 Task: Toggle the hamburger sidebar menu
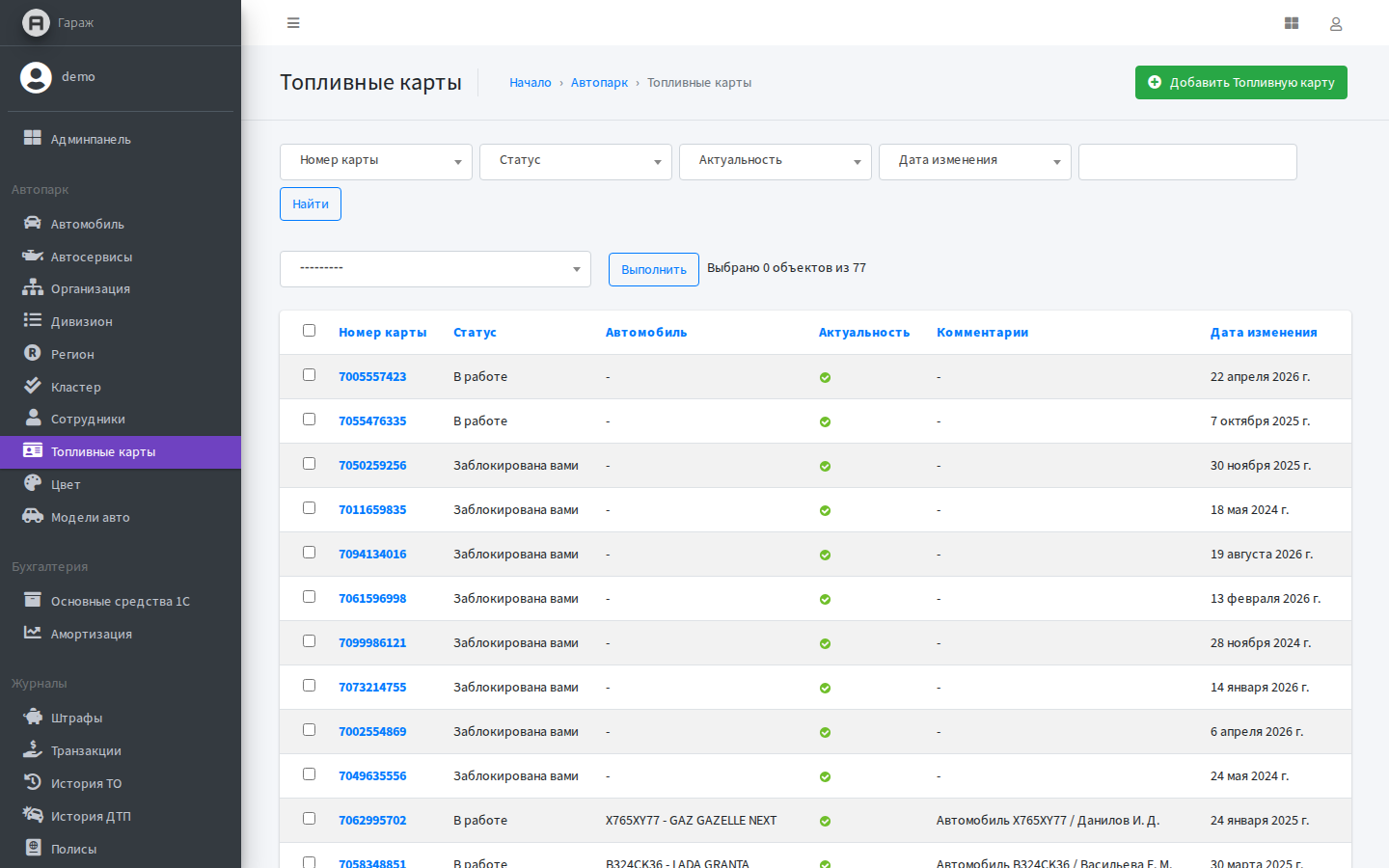293,23
